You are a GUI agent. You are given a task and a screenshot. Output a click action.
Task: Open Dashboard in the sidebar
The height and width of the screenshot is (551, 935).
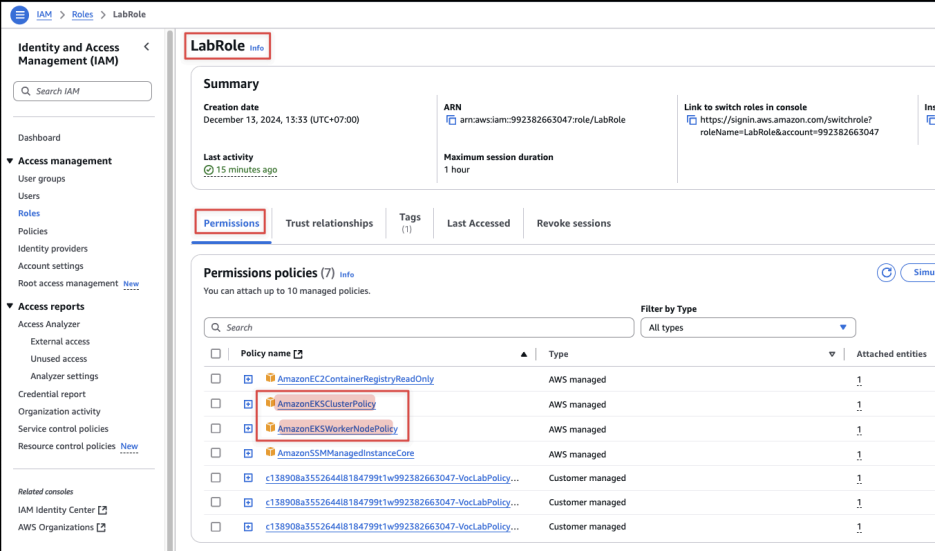pos(39,138)
